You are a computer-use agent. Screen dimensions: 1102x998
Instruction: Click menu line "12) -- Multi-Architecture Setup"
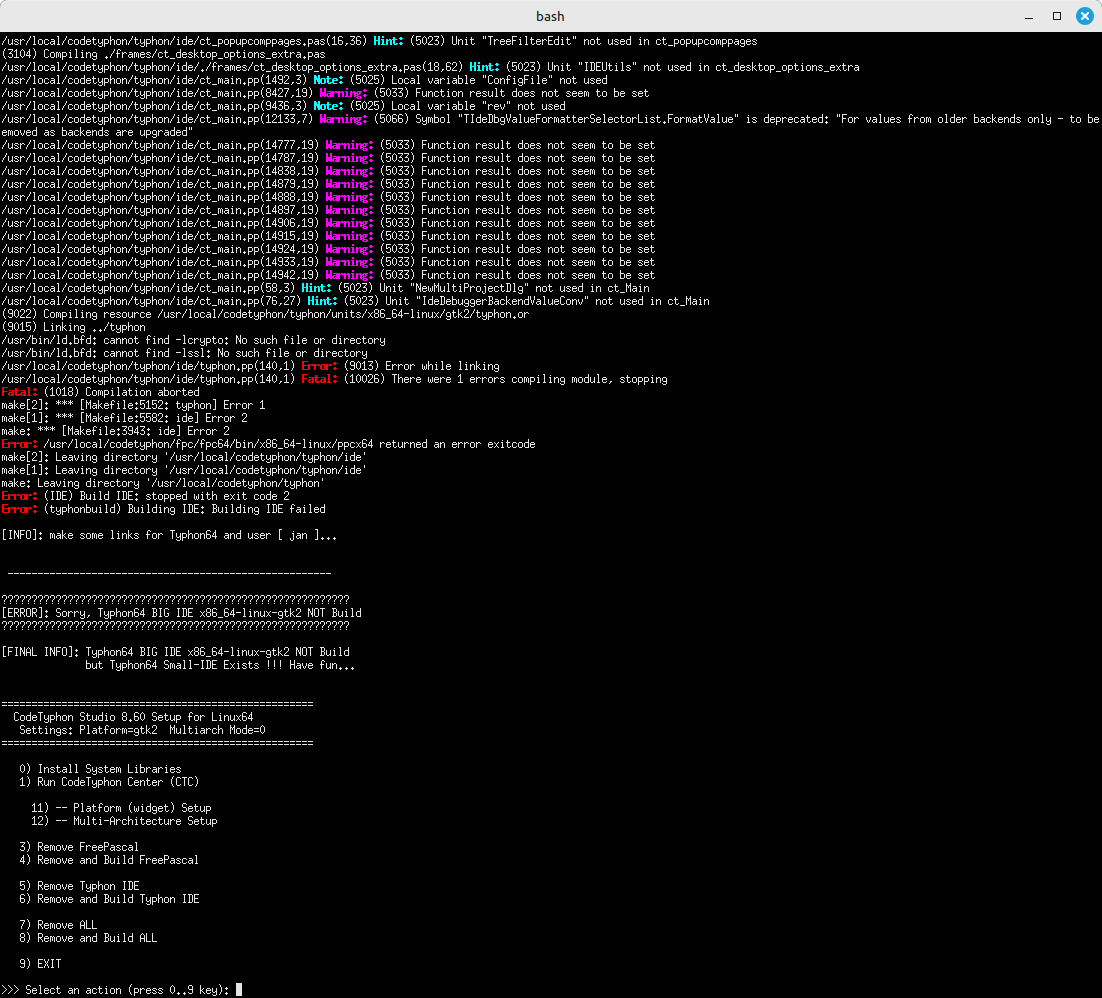pyautogui.click(x=124, y=821)
